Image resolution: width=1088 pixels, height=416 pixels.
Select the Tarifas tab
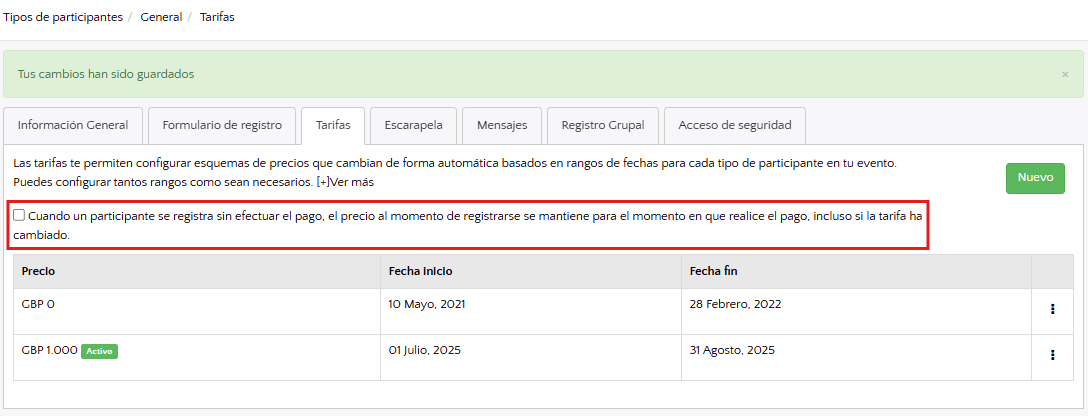pyautogui.click(x=333, y=125)
